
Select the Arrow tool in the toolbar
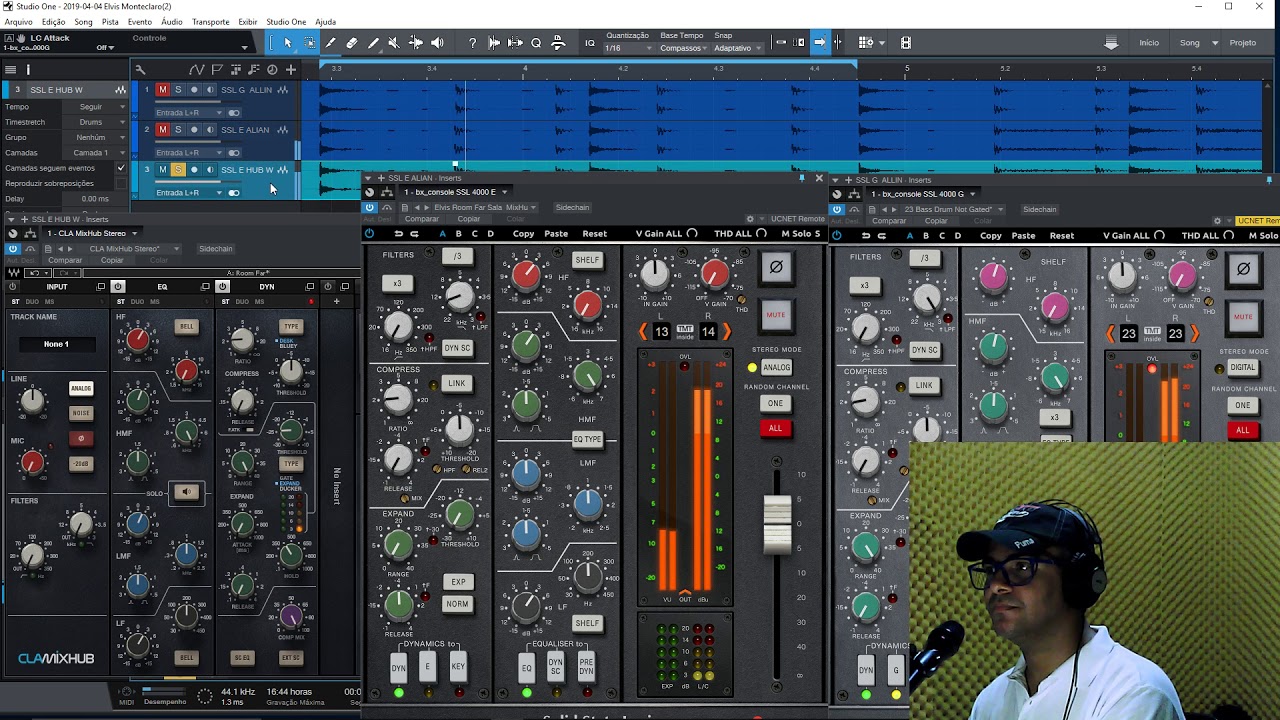tap(288, 43)
